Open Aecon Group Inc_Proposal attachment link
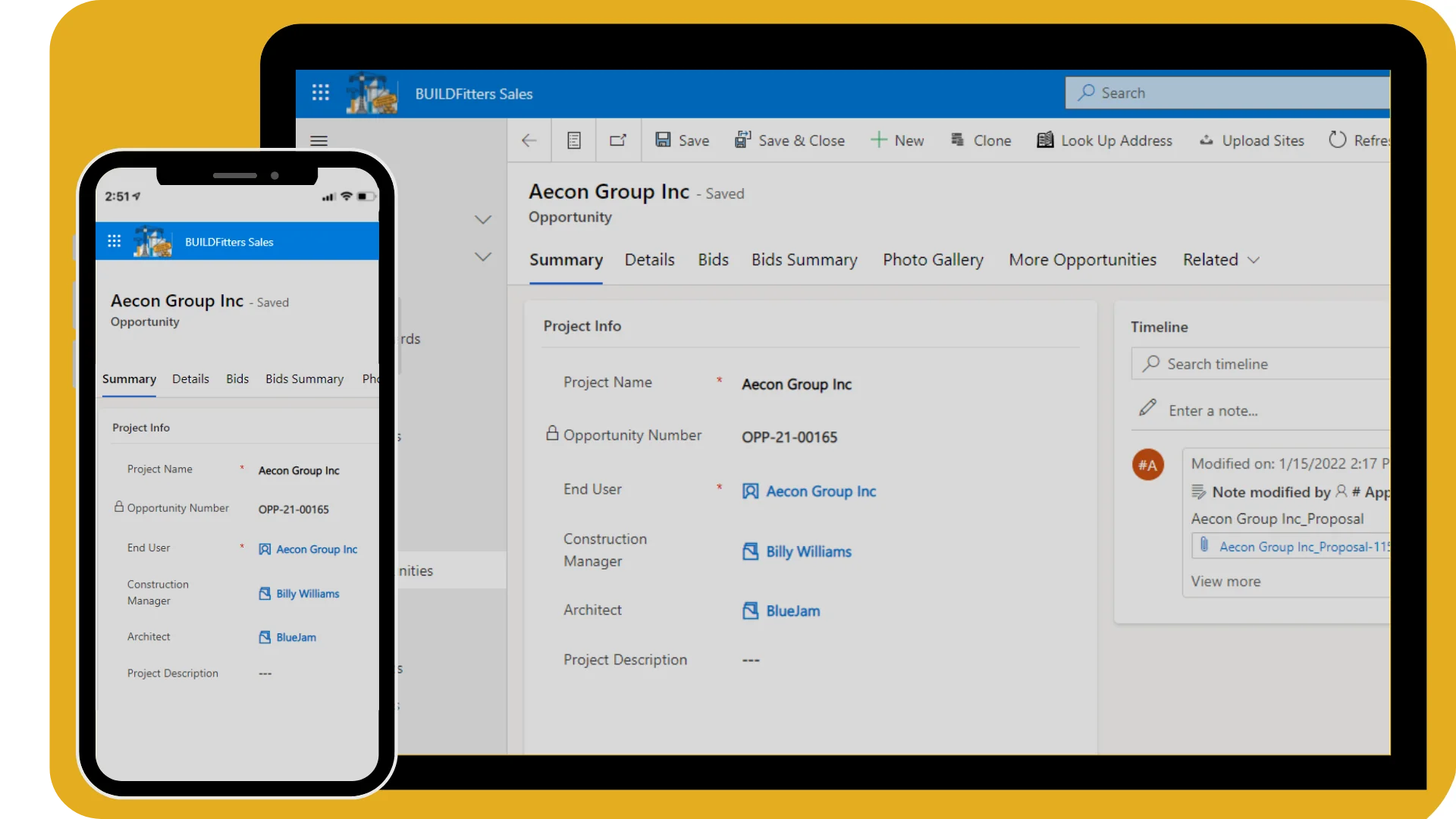 (x=1304, y=547)
